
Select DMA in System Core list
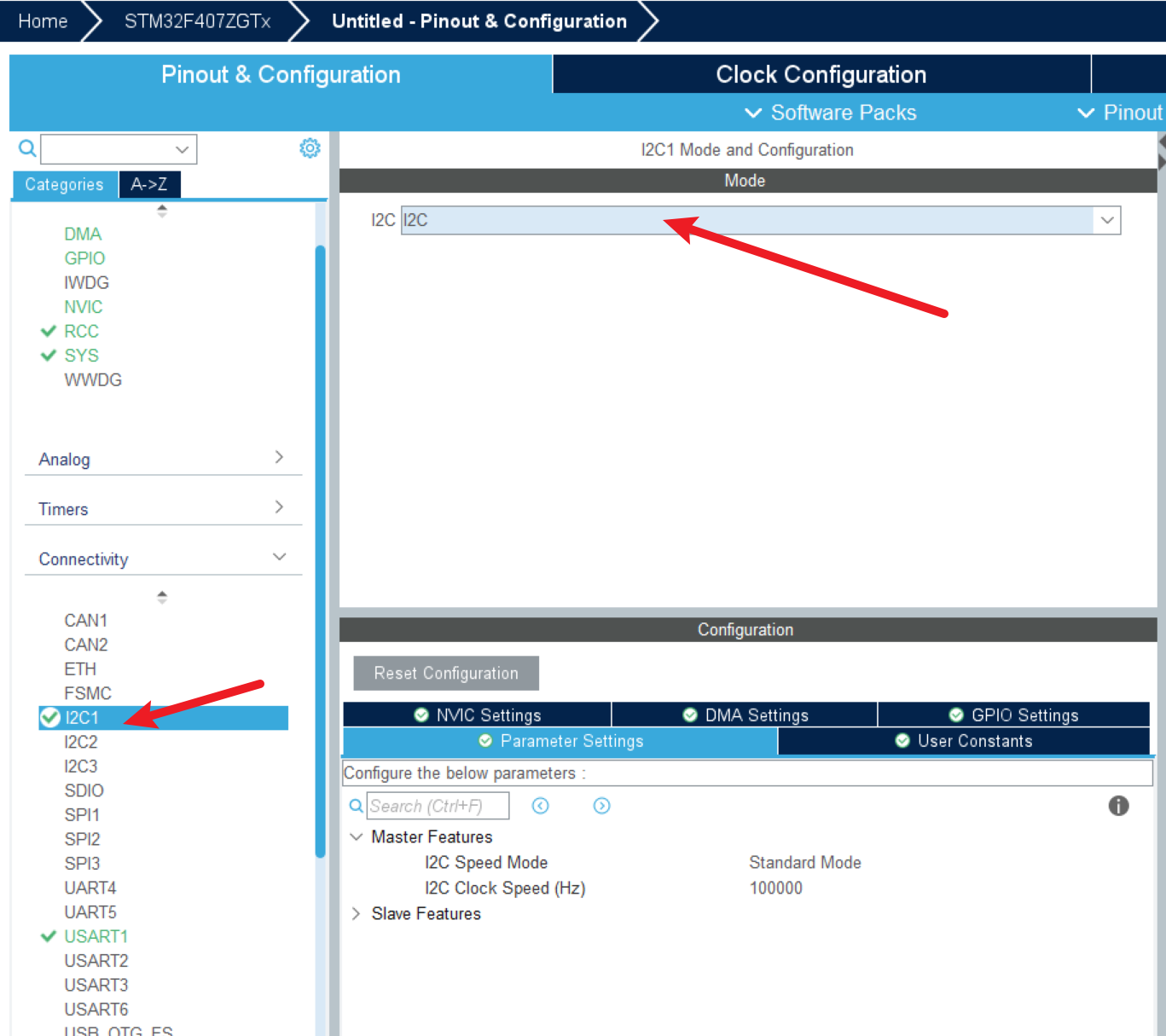(x=83, y=234)
